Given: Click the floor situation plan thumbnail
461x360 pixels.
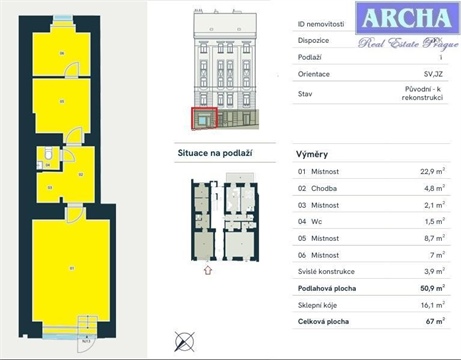Looking at the screenshot, I should coord(225,217).
